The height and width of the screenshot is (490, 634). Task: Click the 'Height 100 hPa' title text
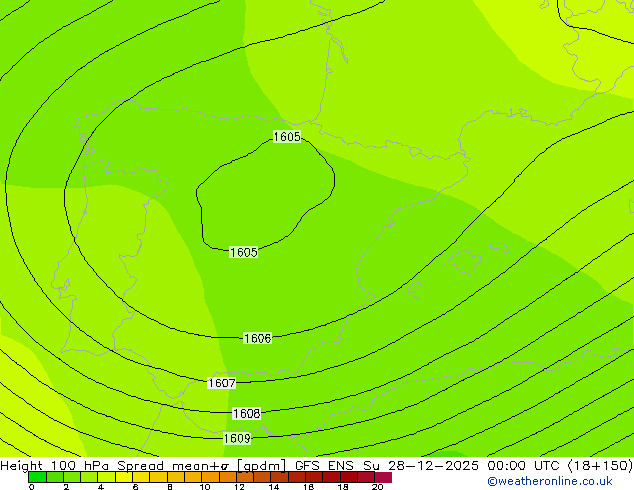pyautogui.click(x=55, y=465)
